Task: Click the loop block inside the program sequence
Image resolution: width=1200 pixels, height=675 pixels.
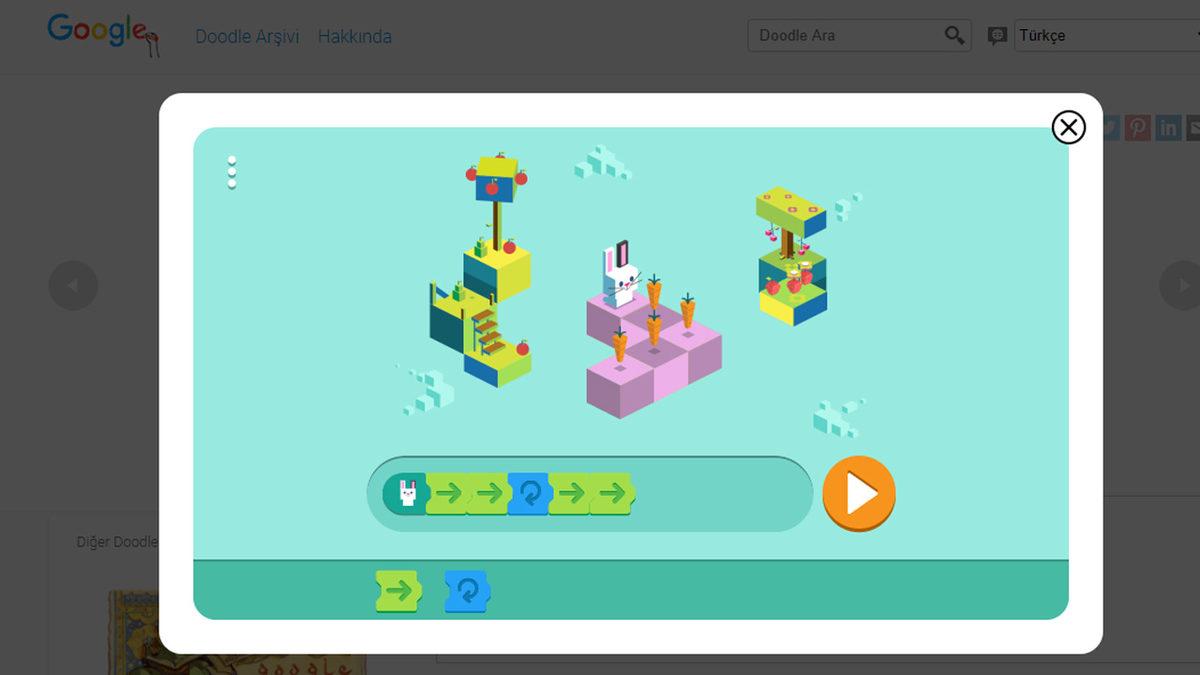Action: tap(529, 492)
